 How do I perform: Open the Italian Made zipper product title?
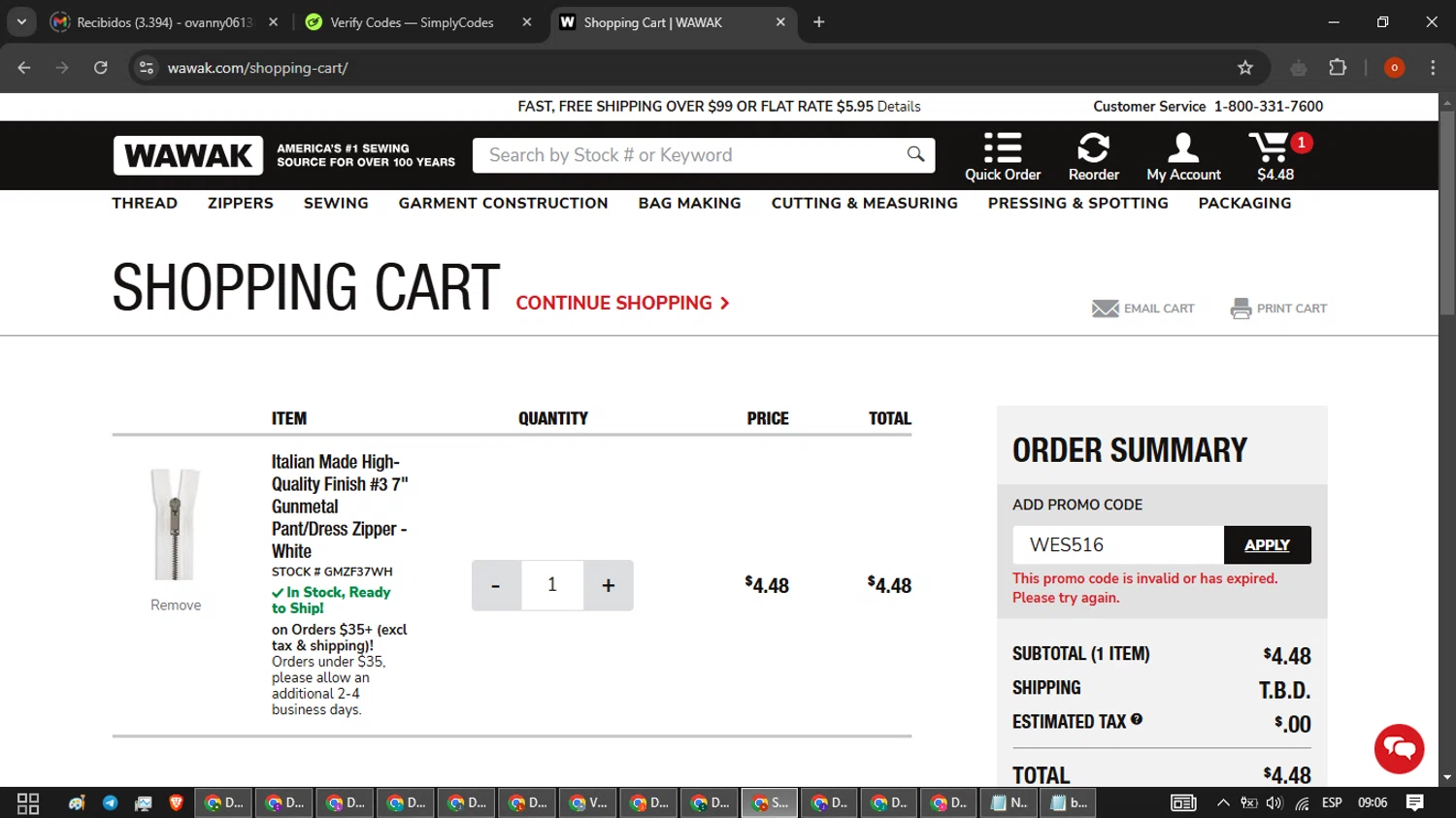coord(340,506)
